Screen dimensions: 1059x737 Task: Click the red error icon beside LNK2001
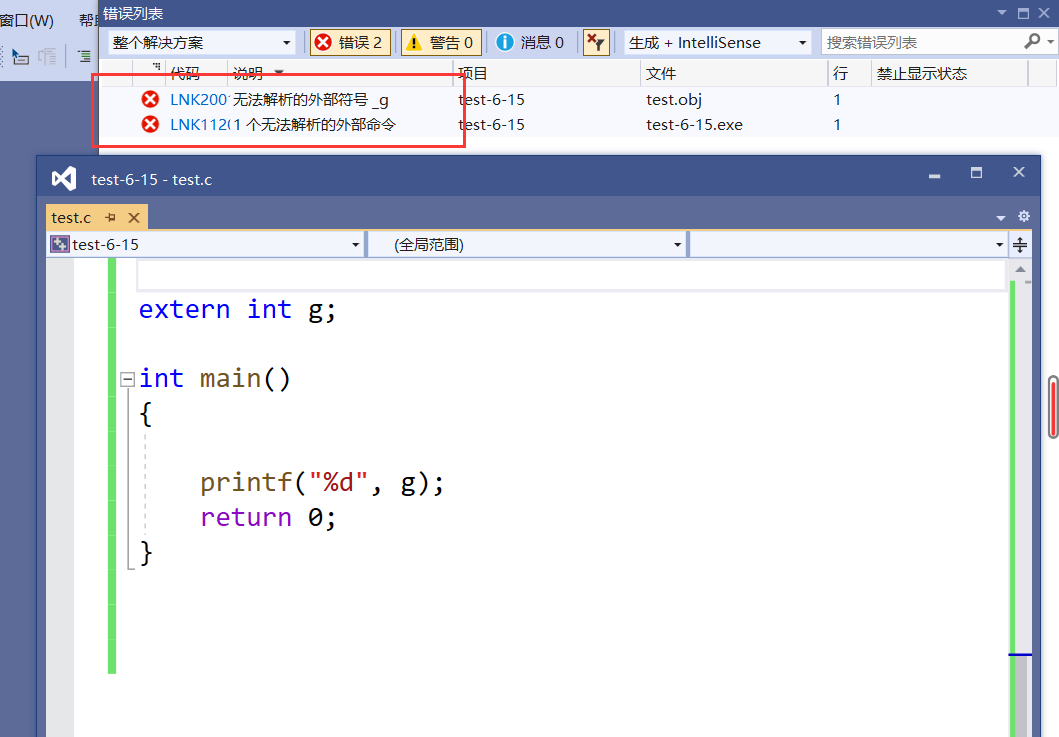150,99
